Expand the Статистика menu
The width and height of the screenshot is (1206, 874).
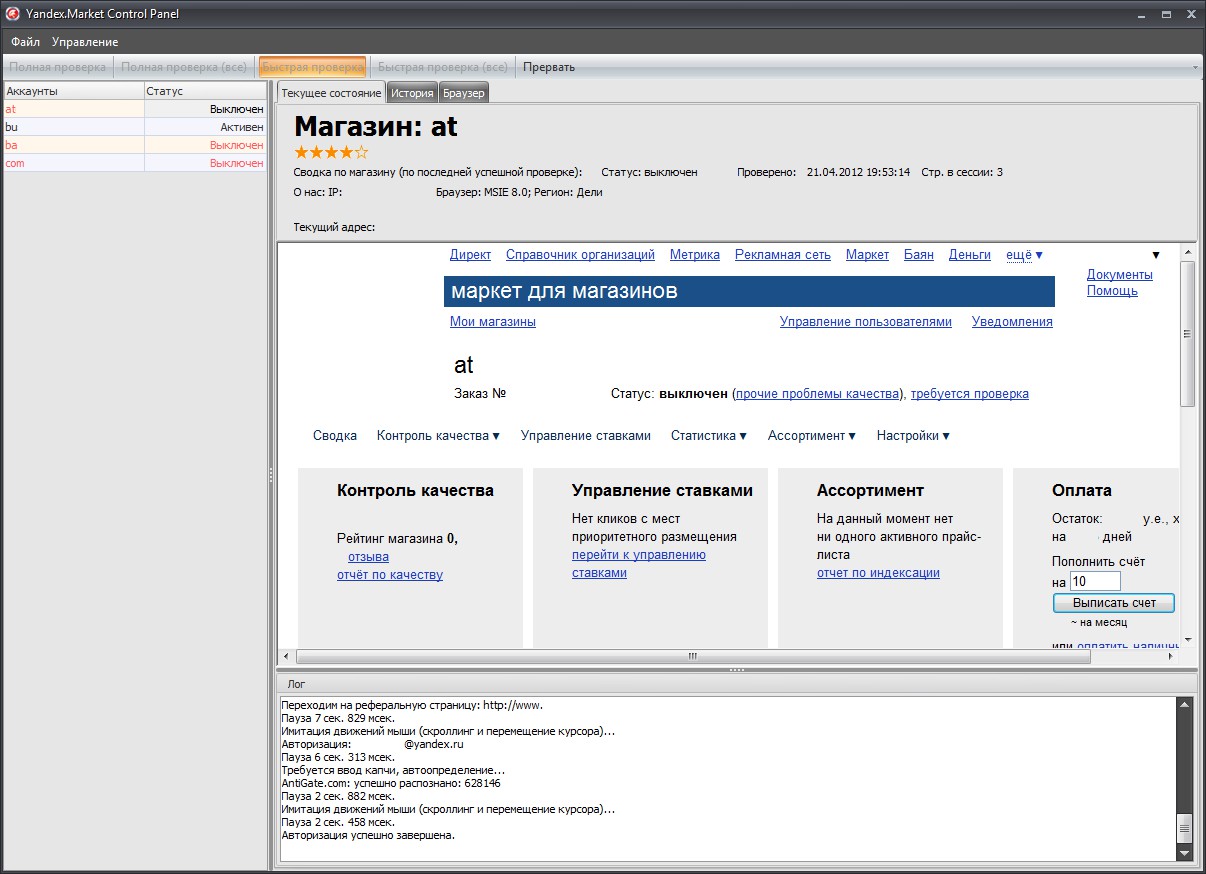click(709, 436)
